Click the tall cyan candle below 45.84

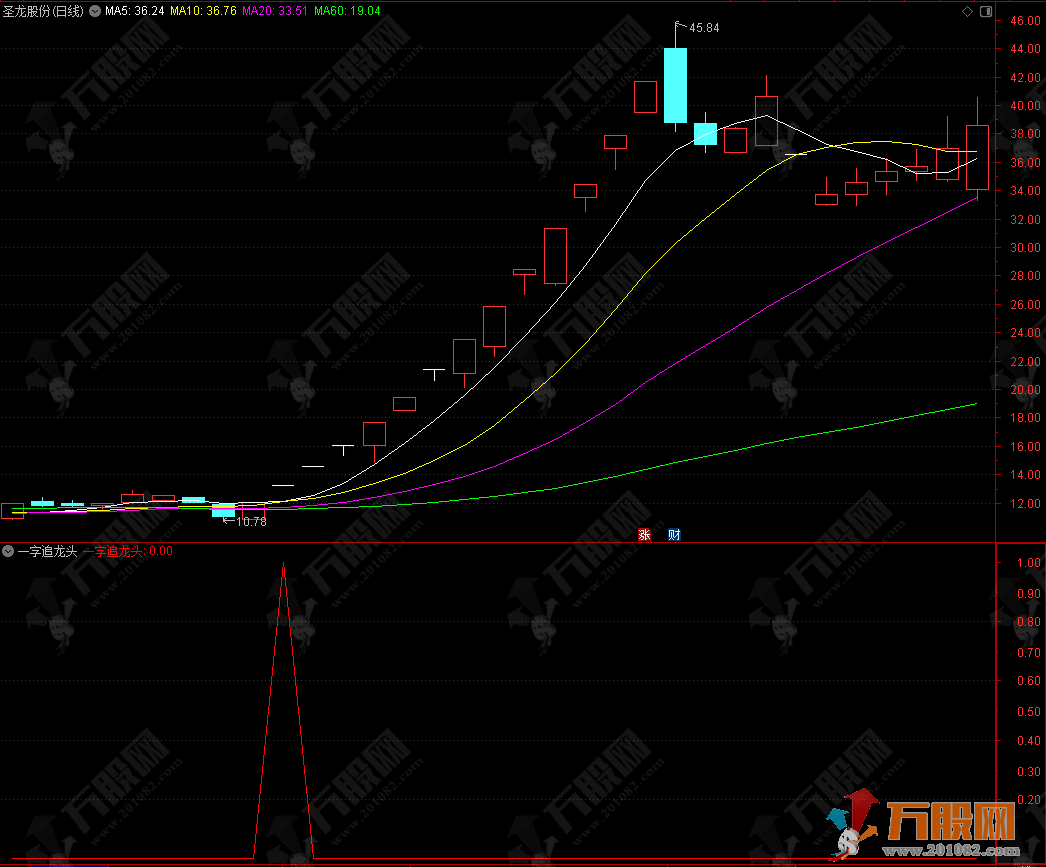pos(675,85)
